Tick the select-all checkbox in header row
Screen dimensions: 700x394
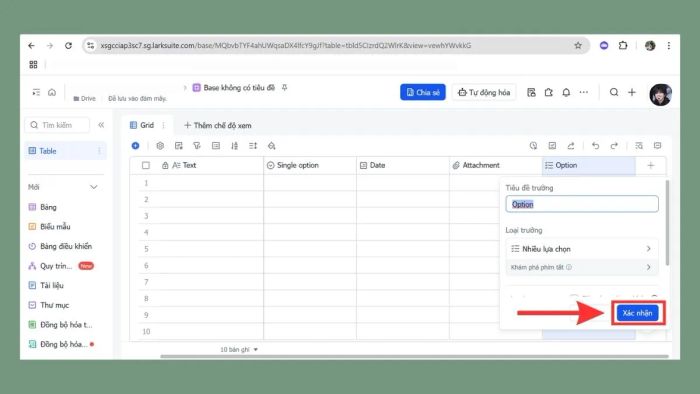[146, 165]
